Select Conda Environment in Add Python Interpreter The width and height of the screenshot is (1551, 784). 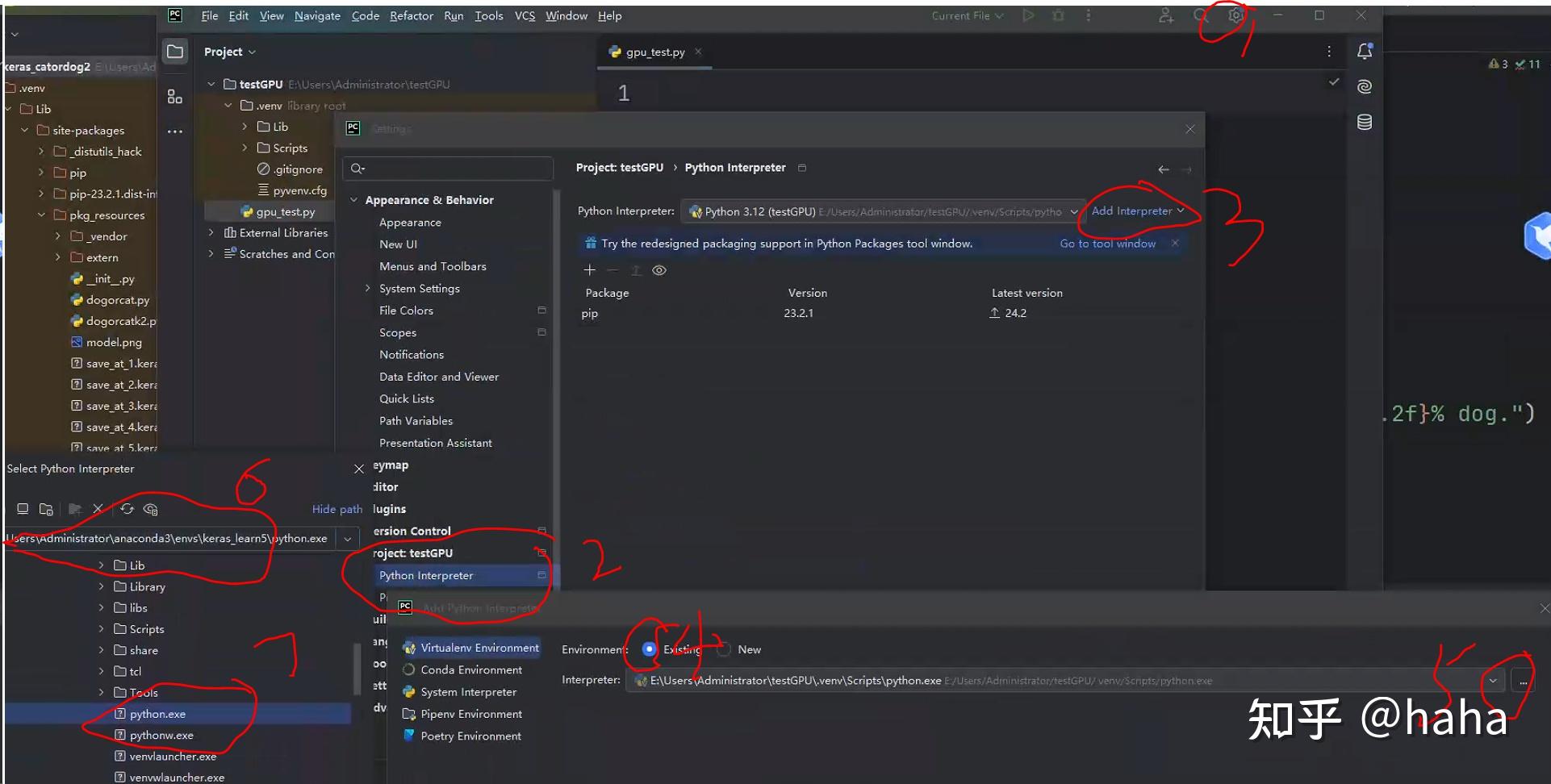click(471, 669)
